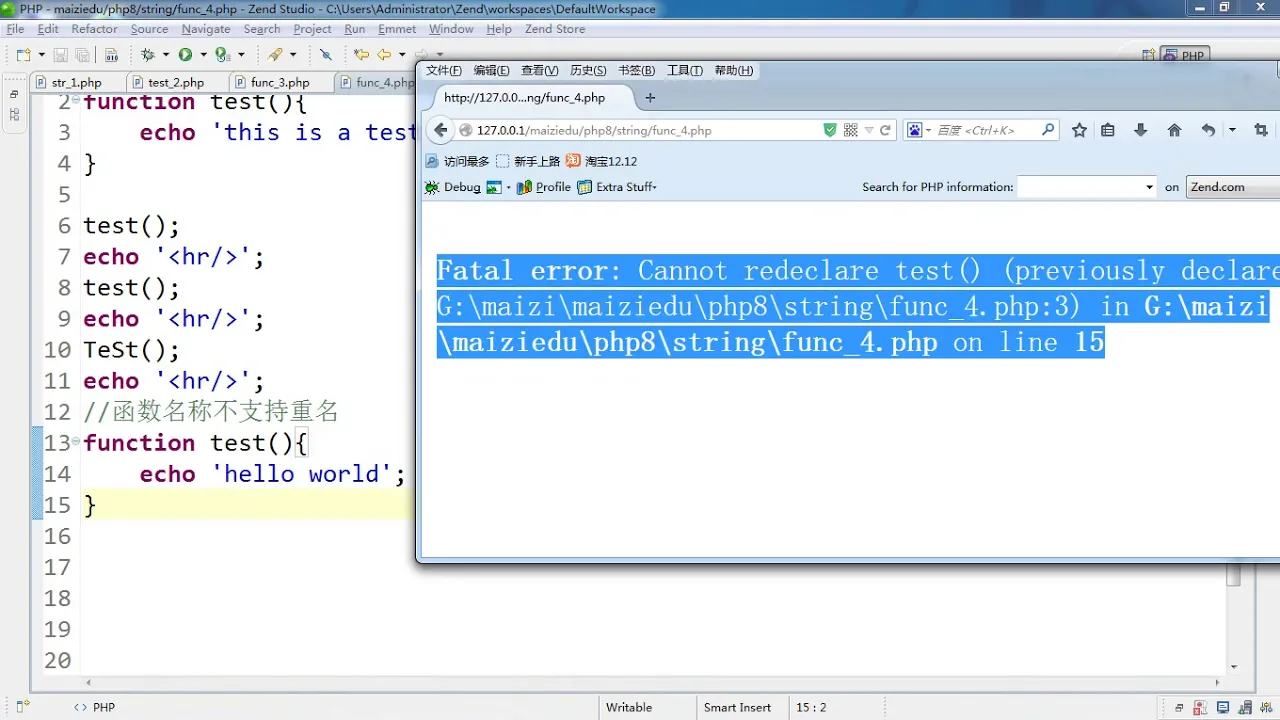Image resolution: width=1280 pixels, height=720 pixels.
Task: Go to browser home page icon
Action: [x=1174, y=130]
